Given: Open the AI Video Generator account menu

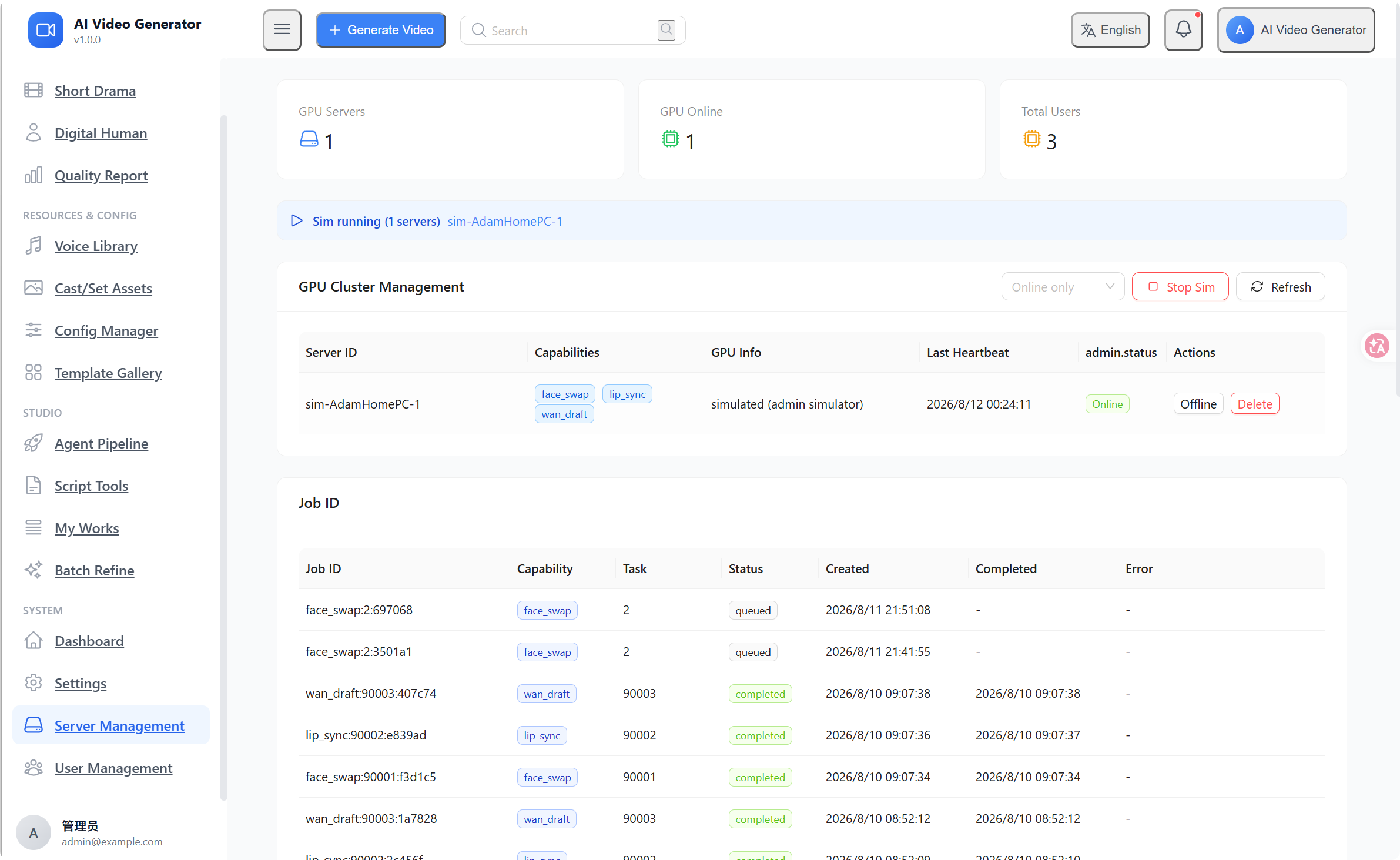Looking at the screenshot, I should tap(1295, 30).
